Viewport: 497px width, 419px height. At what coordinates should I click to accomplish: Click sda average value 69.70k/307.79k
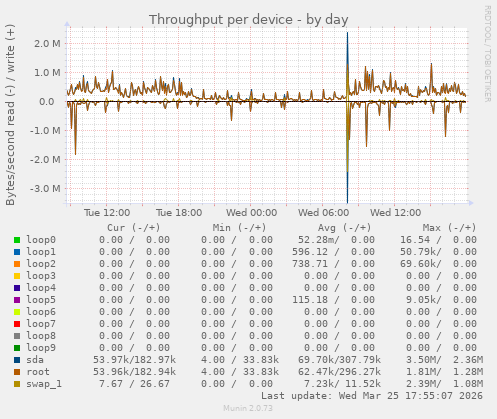339,360
